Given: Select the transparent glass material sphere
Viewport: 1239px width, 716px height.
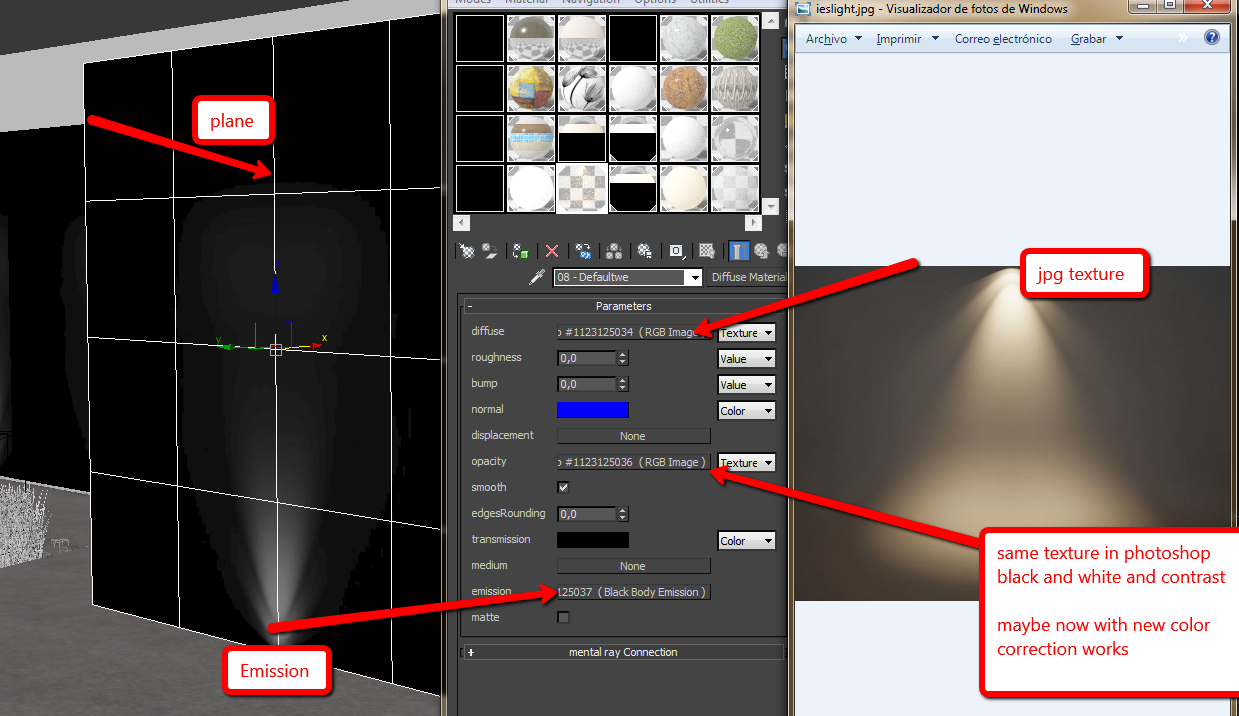Looking at the screenshot, I should tap(735, 138).
